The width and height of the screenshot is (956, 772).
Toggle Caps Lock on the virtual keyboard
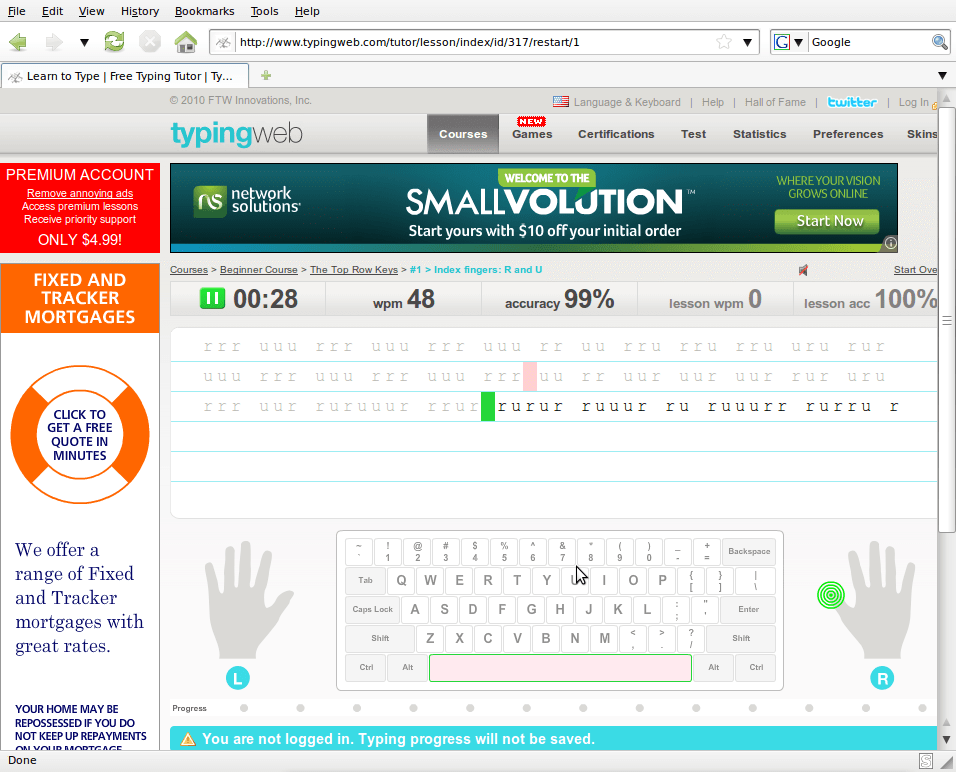371,609
